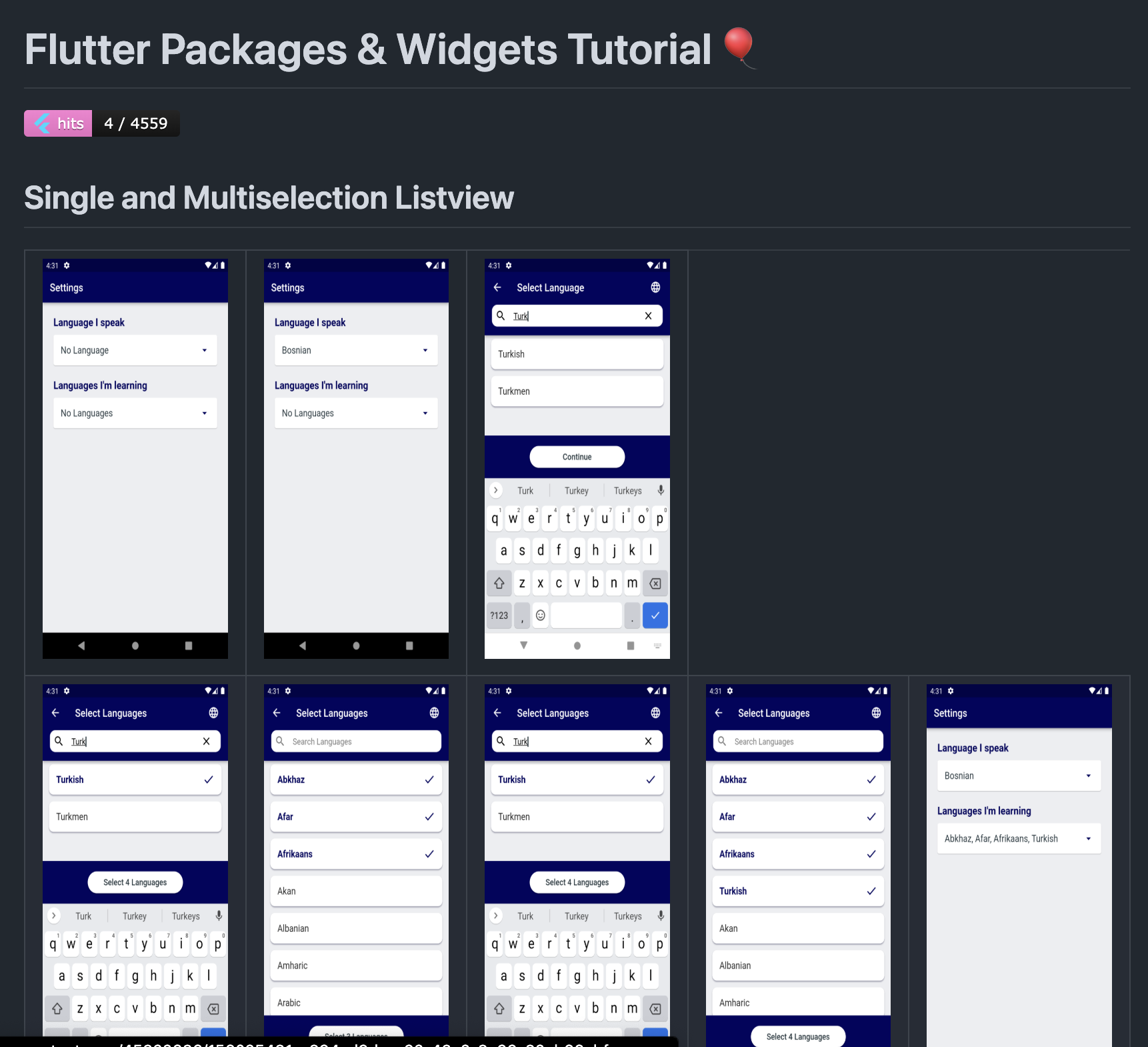Uncheck Turkish listed directly below Afrikaans
The height and width of the screenshot is (1047, 1148).
pos(797,891)
